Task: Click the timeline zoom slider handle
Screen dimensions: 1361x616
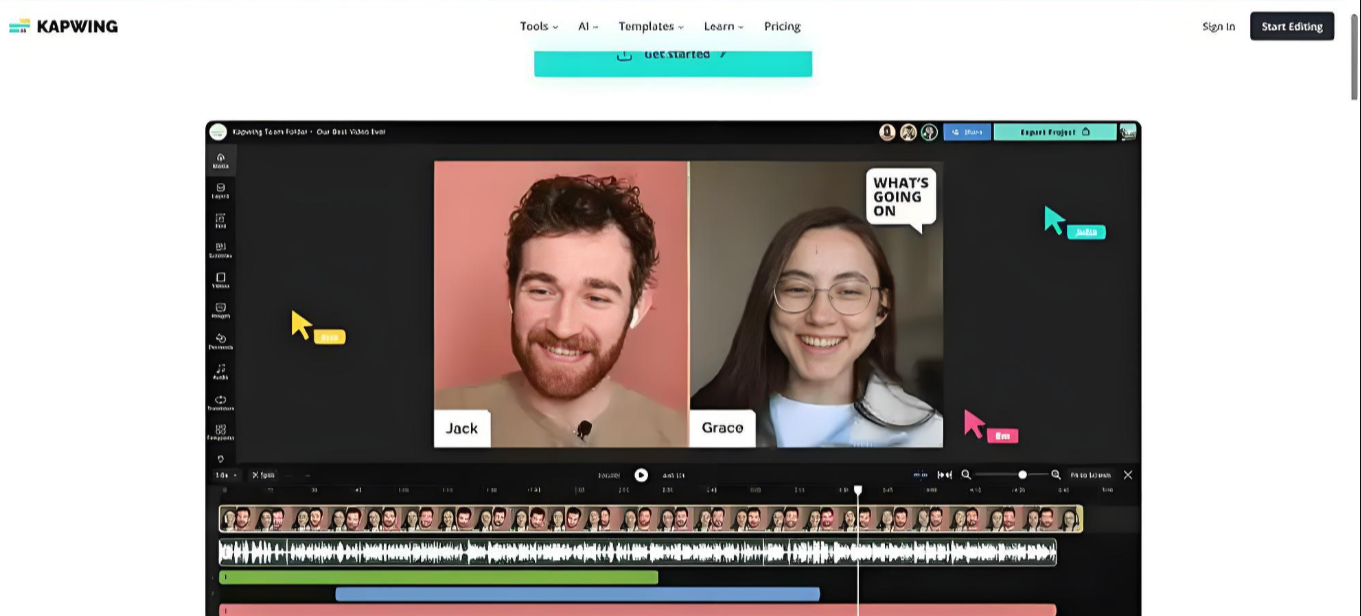Action: [x=1022, y=475]
